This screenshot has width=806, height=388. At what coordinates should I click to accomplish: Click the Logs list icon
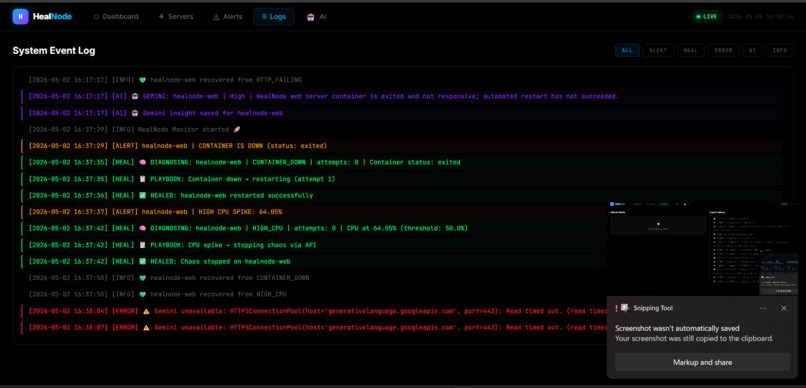click(264, 16)
